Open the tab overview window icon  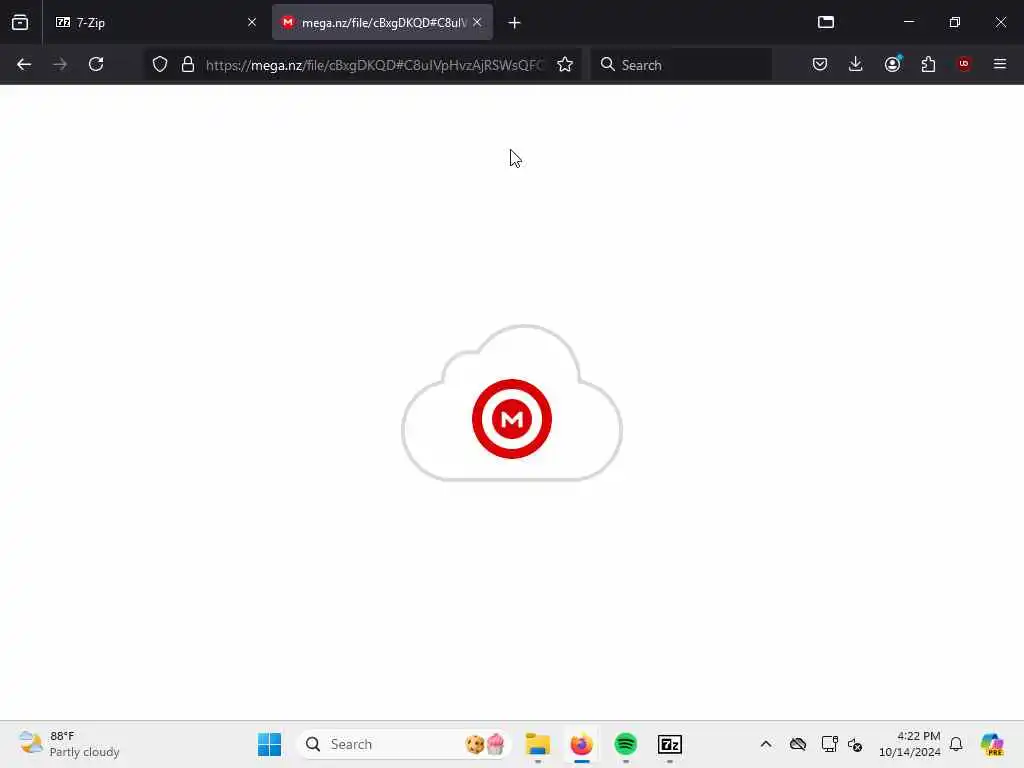coord(825,22)
